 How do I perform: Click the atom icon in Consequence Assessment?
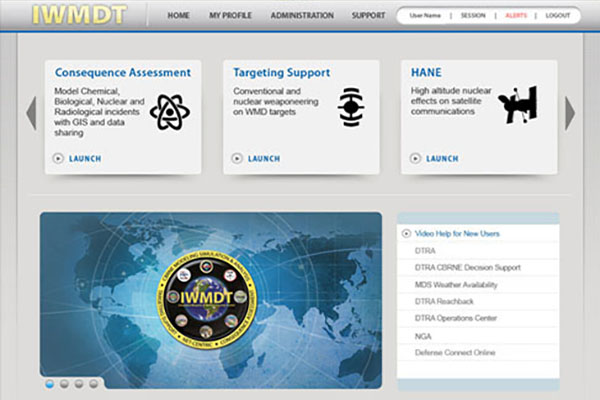[x=169, y=112]
